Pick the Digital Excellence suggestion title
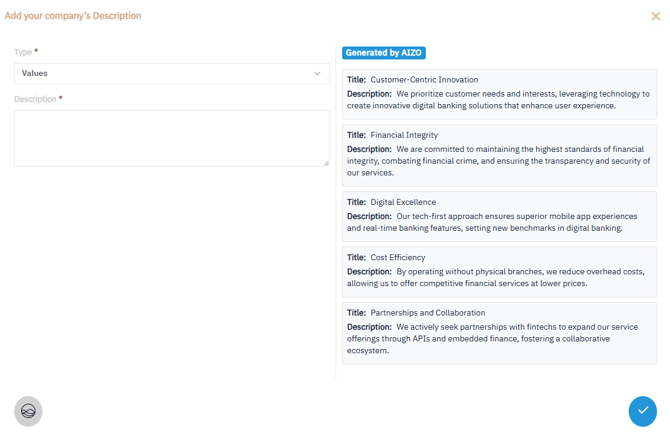 click(x=403, y=202)
